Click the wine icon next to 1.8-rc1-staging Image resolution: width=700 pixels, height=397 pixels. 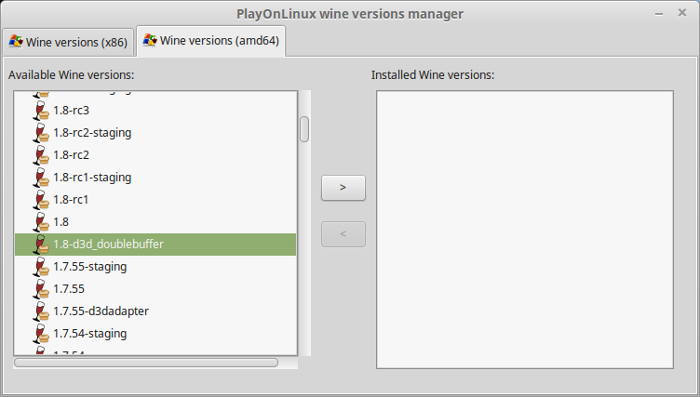click(x=41, y=177)
